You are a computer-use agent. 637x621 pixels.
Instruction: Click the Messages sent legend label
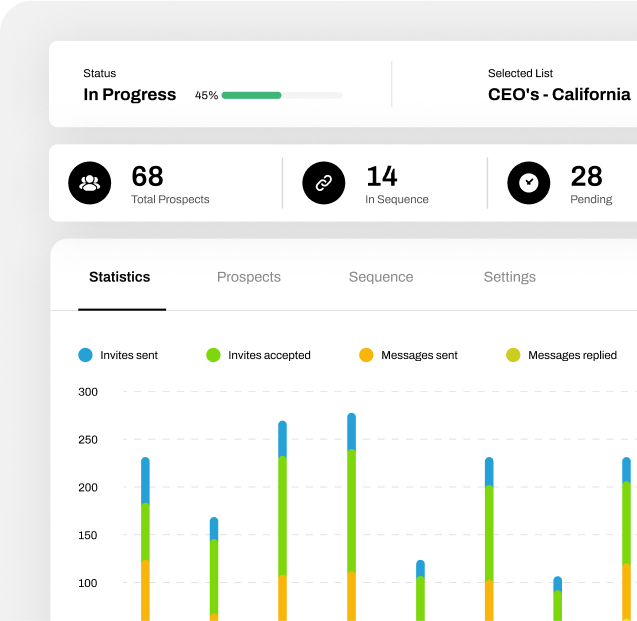[x=419, y=355]
